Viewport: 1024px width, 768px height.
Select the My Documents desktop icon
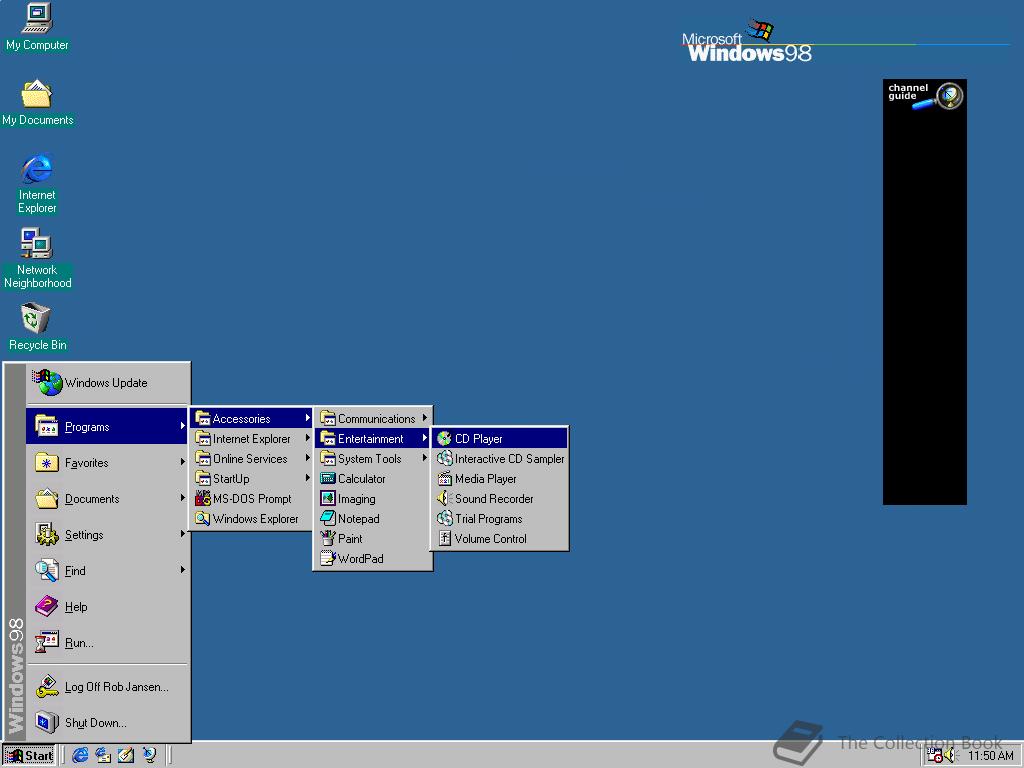pos(37,102)
